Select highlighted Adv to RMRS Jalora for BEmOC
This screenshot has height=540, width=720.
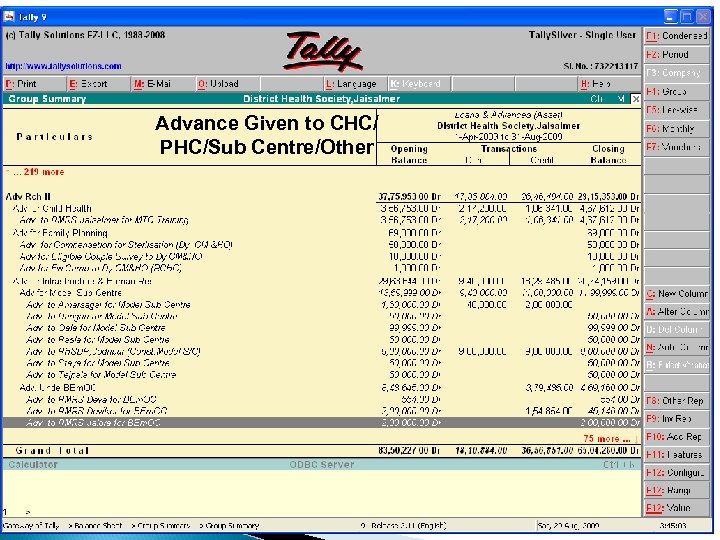321,422
